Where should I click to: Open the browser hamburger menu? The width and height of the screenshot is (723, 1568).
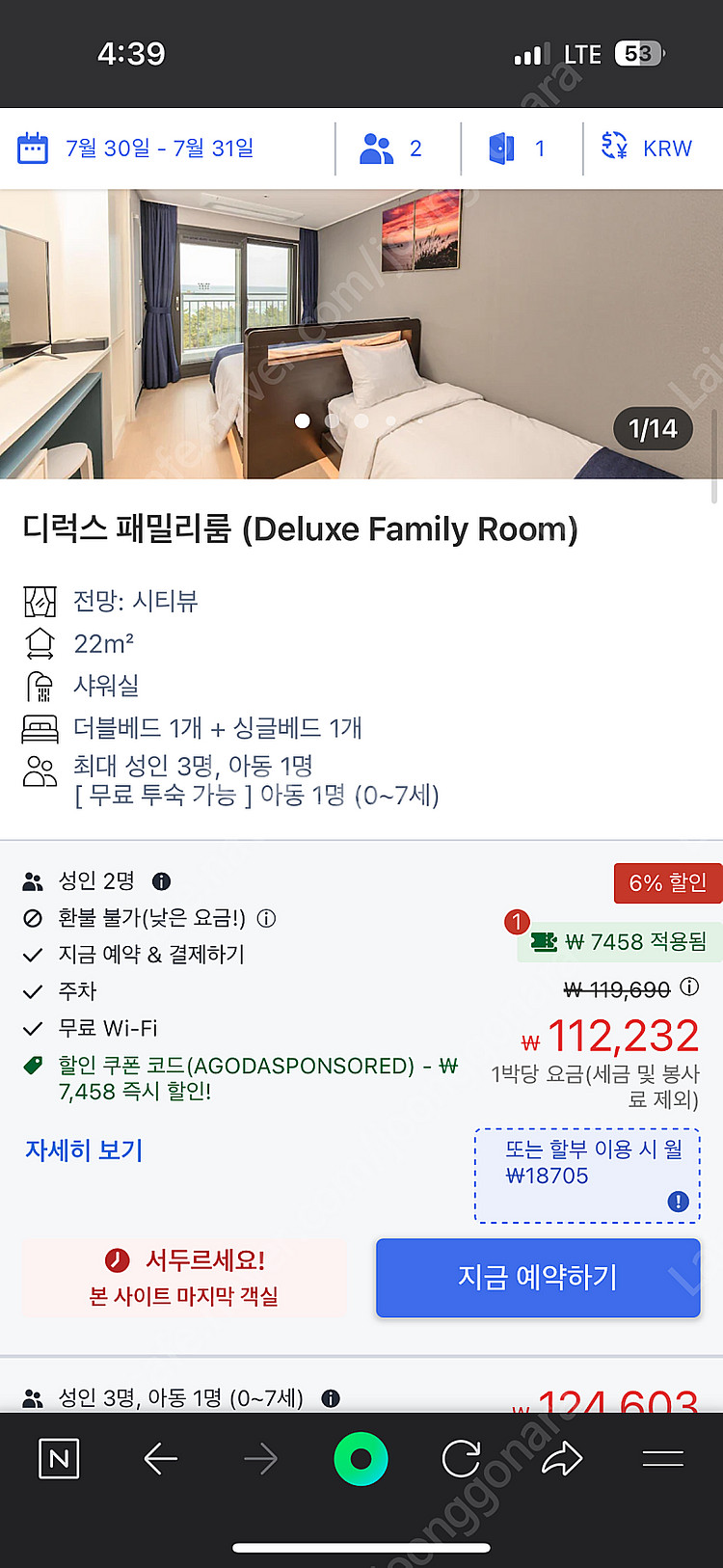662,1458
